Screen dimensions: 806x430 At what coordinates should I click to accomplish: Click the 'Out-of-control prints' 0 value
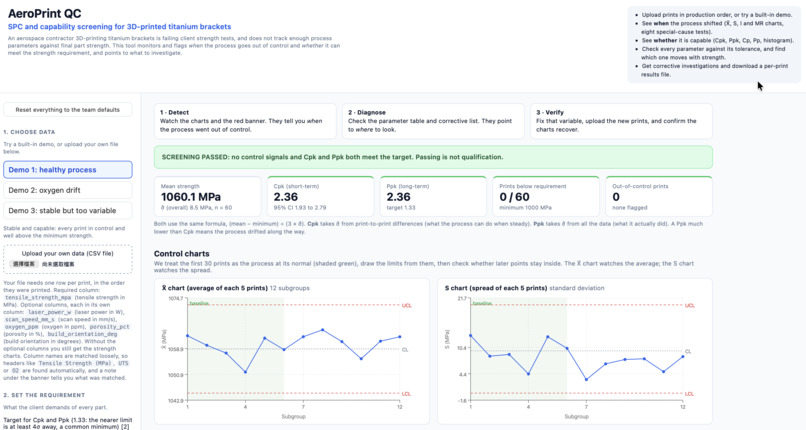click(616, 197)
